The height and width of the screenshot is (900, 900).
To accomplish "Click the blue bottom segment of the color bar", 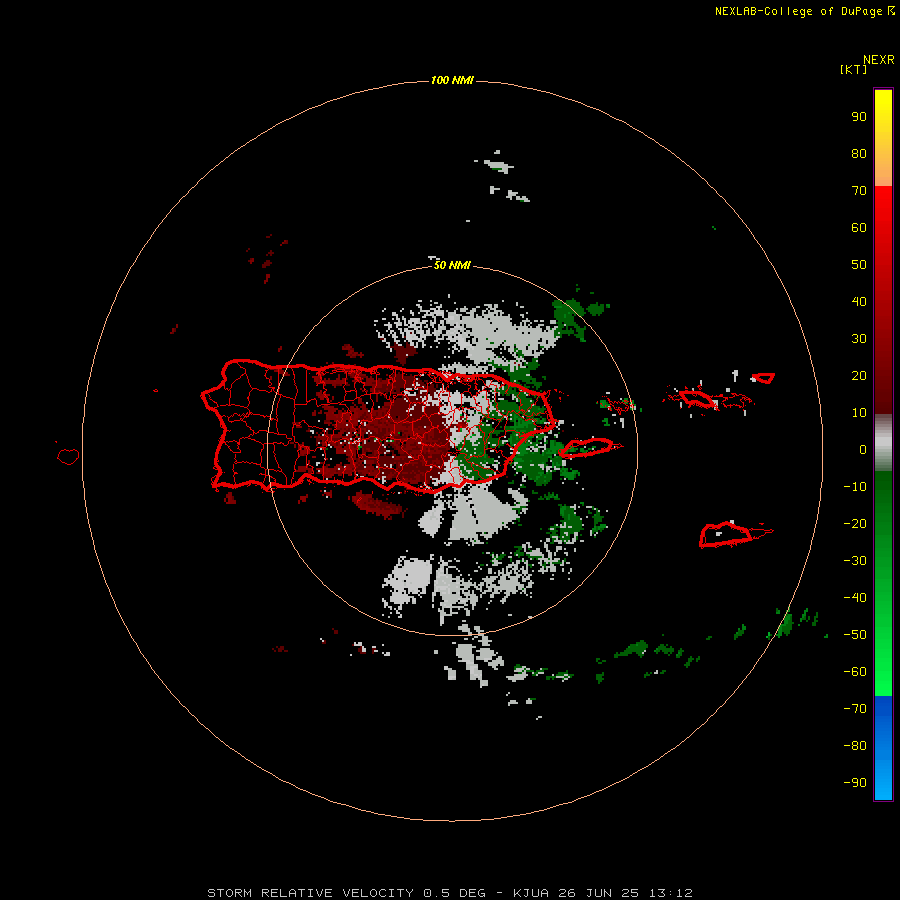I will 883,748.
